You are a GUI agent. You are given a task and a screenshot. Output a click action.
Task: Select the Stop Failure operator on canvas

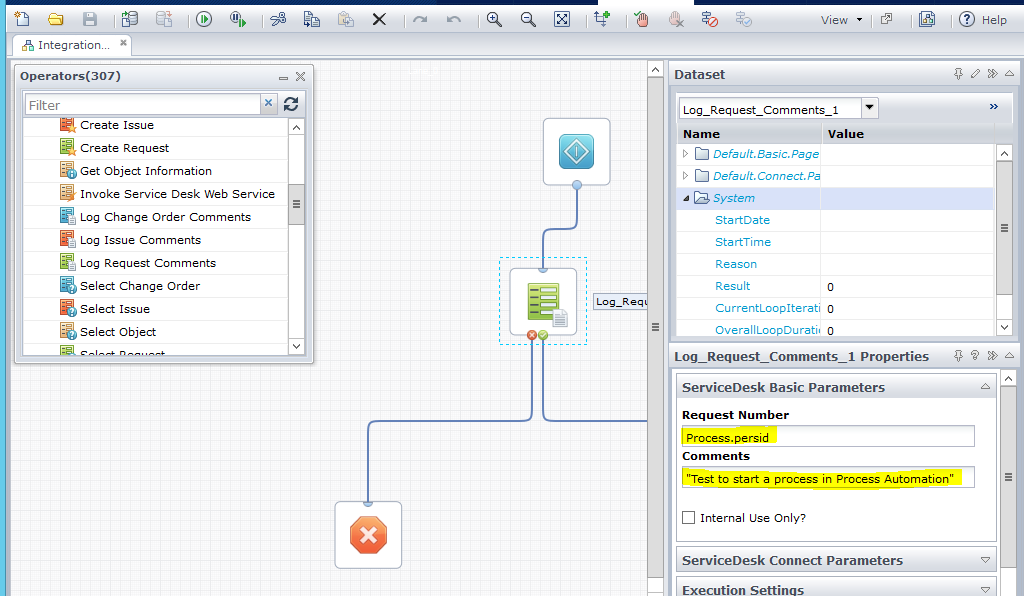click(x=368, y=535)
